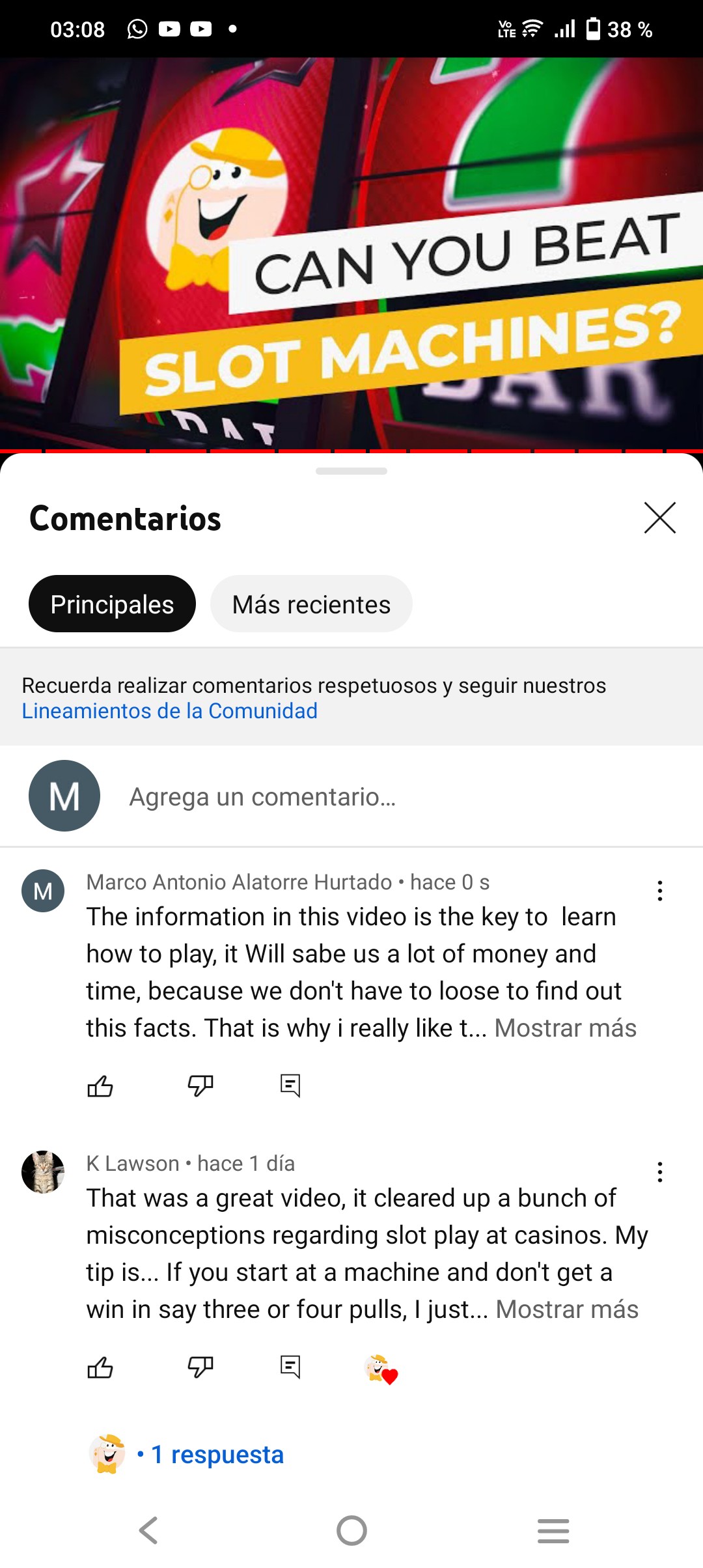This screenshot has height=1568, width=703.
Task: Select the Principales sort chip
Action: point(112,604)
